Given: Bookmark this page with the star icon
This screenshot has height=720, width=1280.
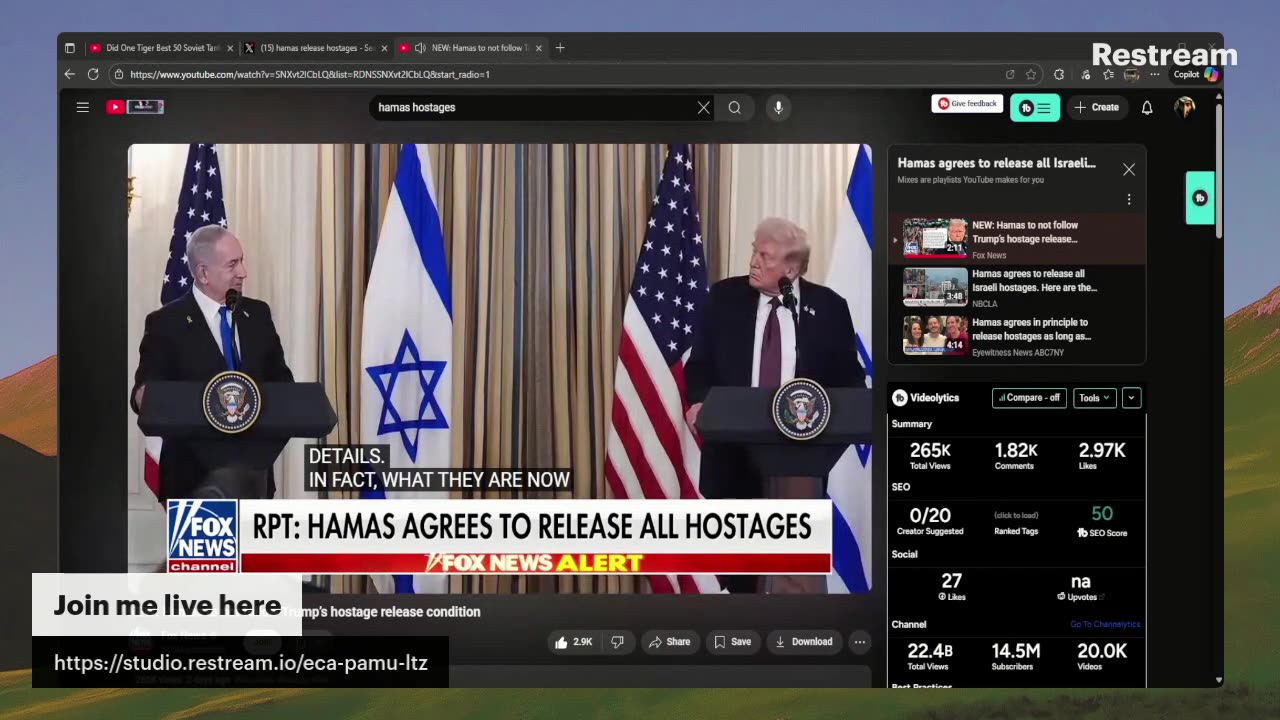Looking at the screenshot, I should point(1031,74).
